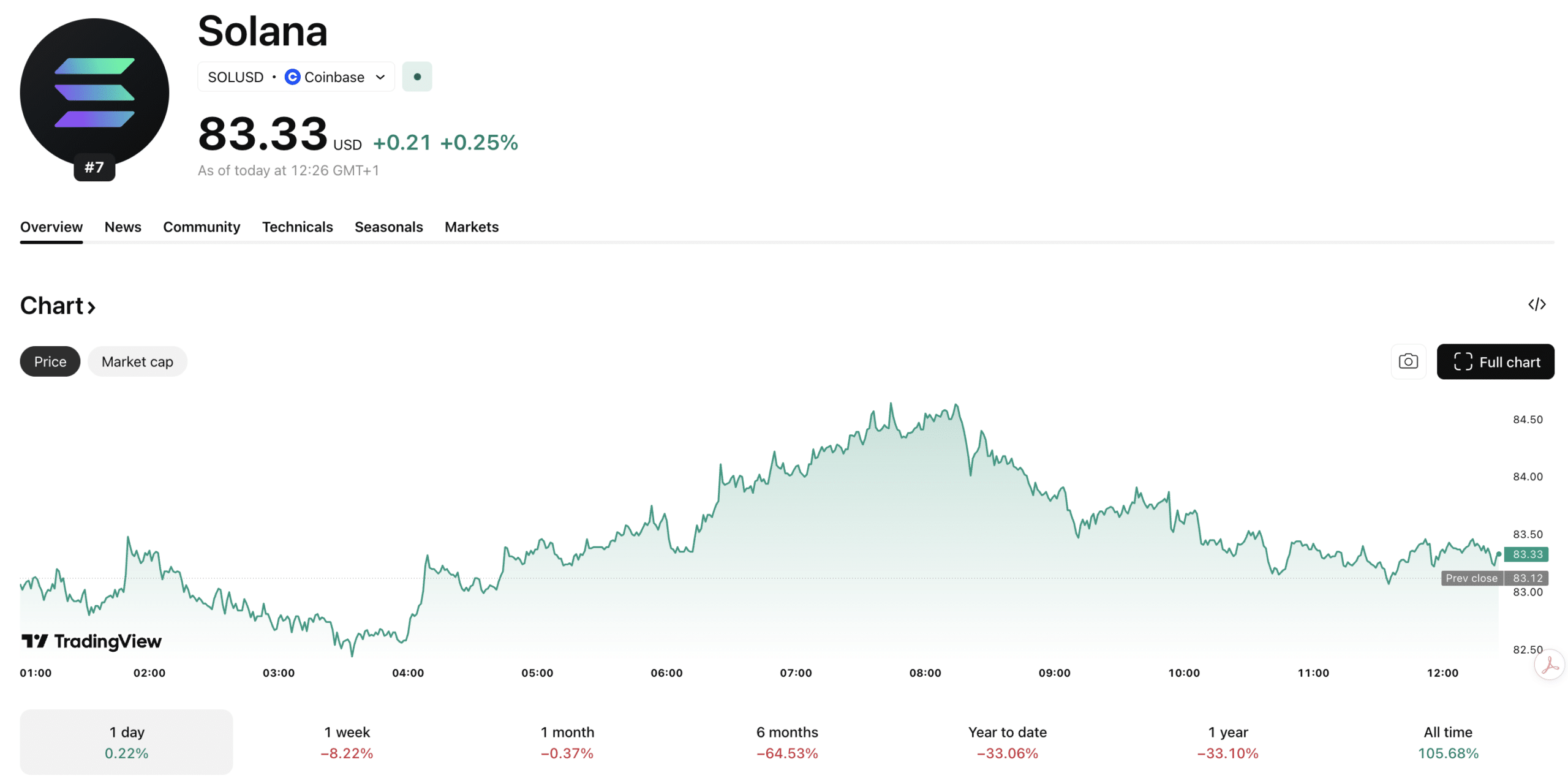Select the 1 day range
1568x781 pixels.
point(126,742)
